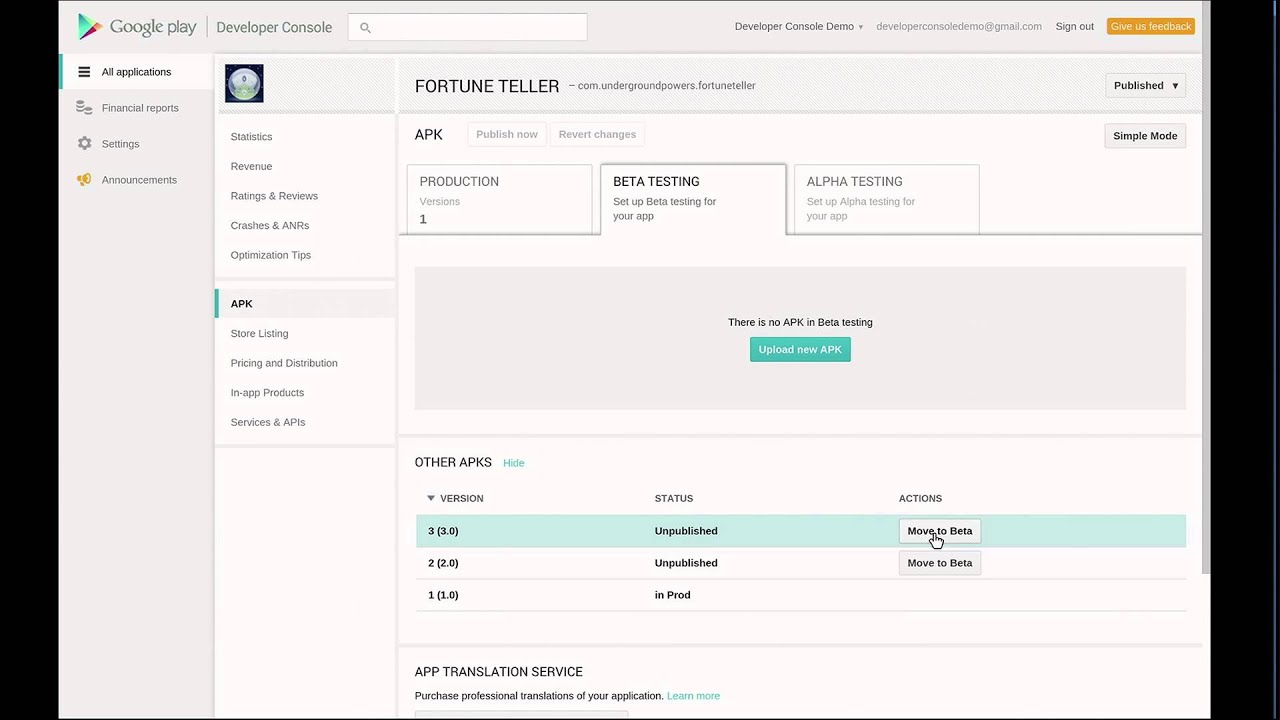Focus the top search input field
Viewport: 1280px width, 720px height.
pos(468,27)
